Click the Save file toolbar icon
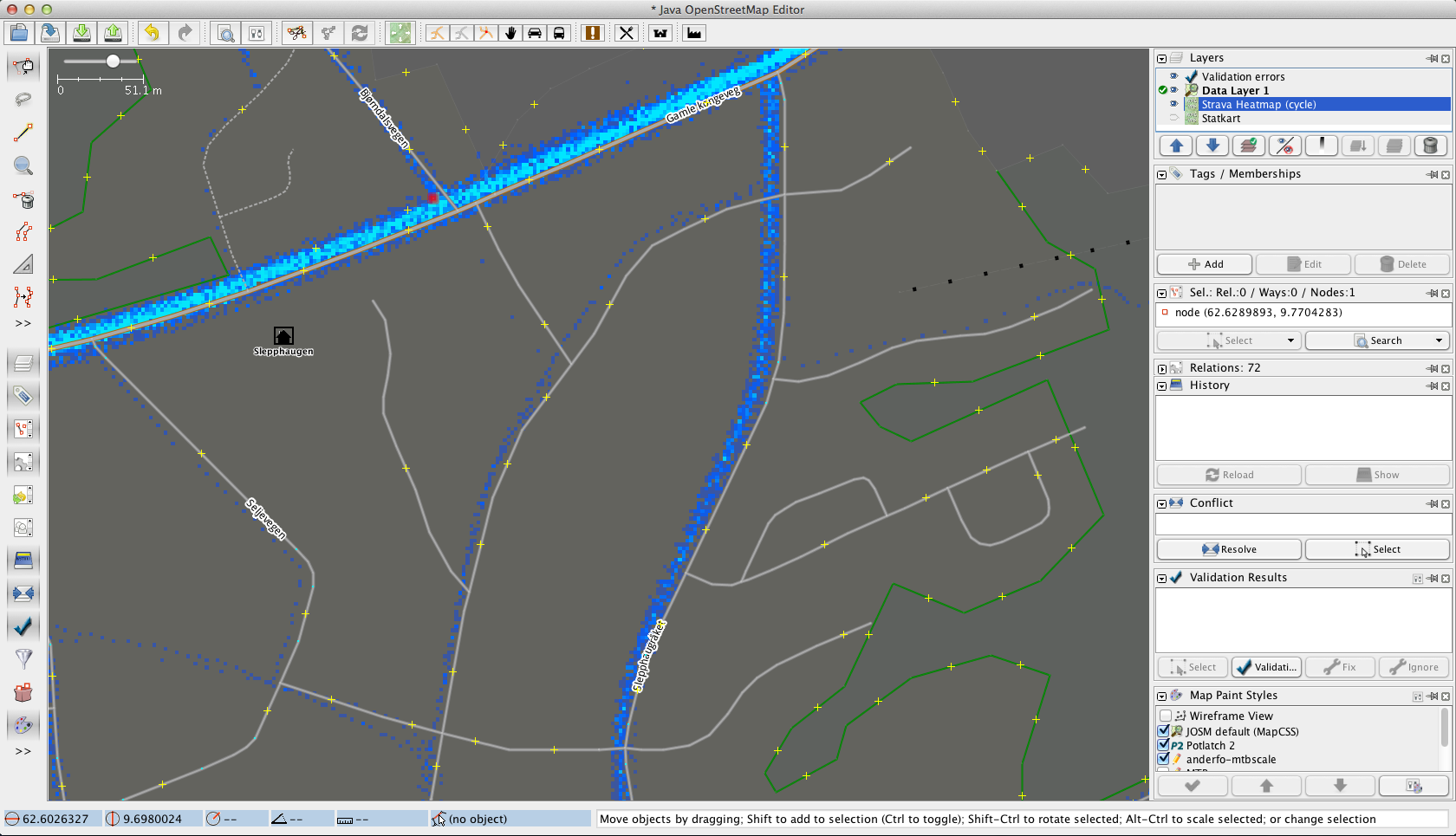 coord(50,33)
